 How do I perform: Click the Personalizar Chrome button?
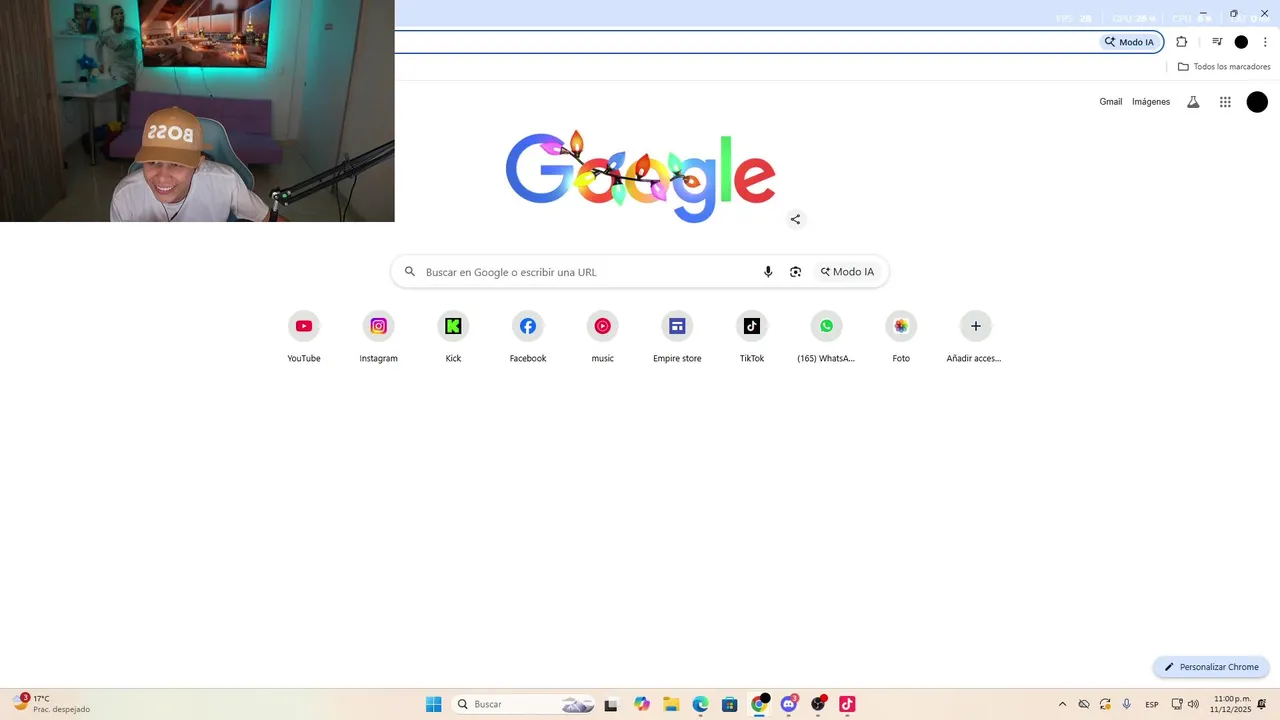[x=1211, y=667]
